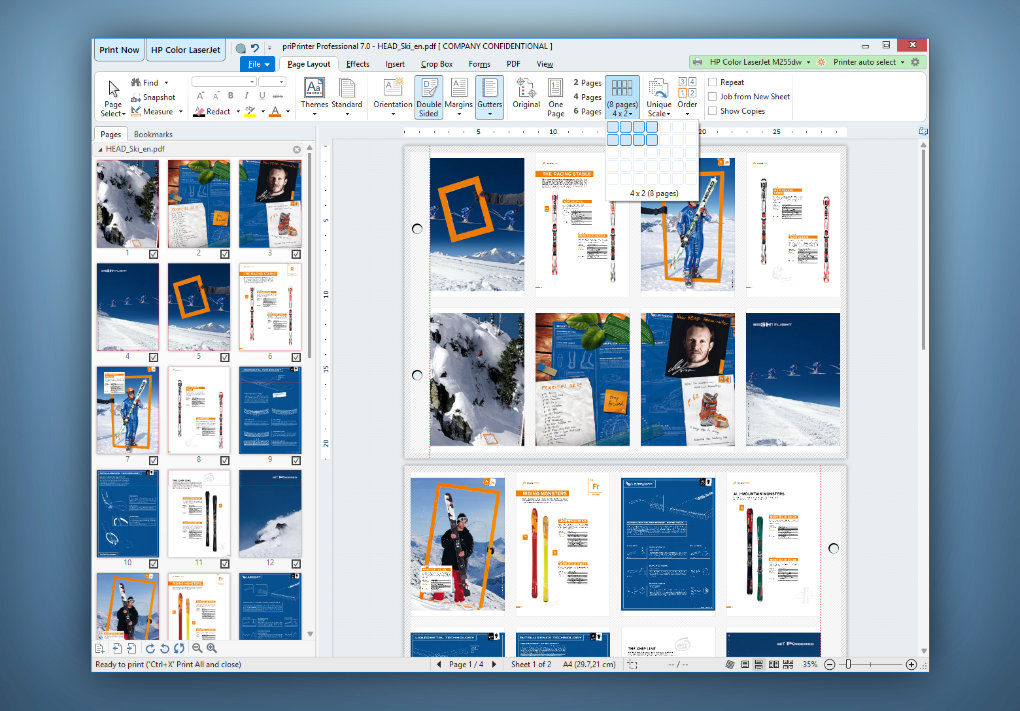
Task: Open page Orientation options
Action: pyautogui.click(x=393, y=97)
